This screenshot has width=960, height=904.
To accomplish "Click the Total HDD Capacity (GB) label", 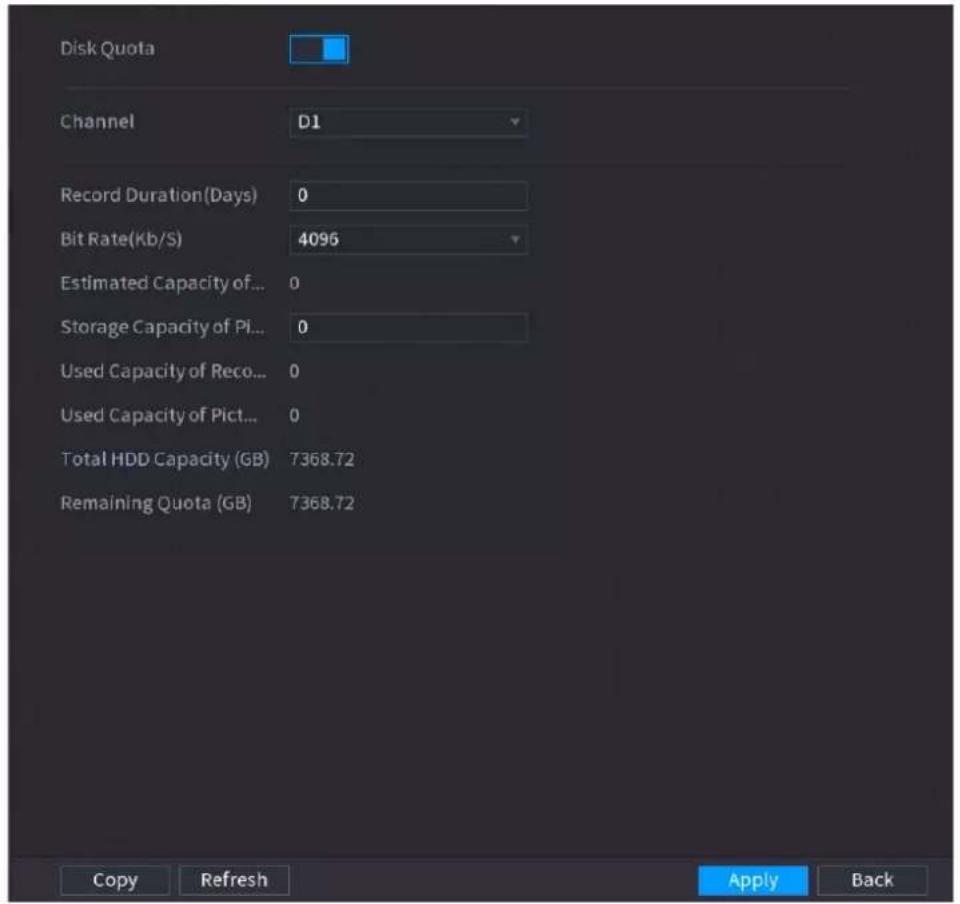I will tap(165, 460).
